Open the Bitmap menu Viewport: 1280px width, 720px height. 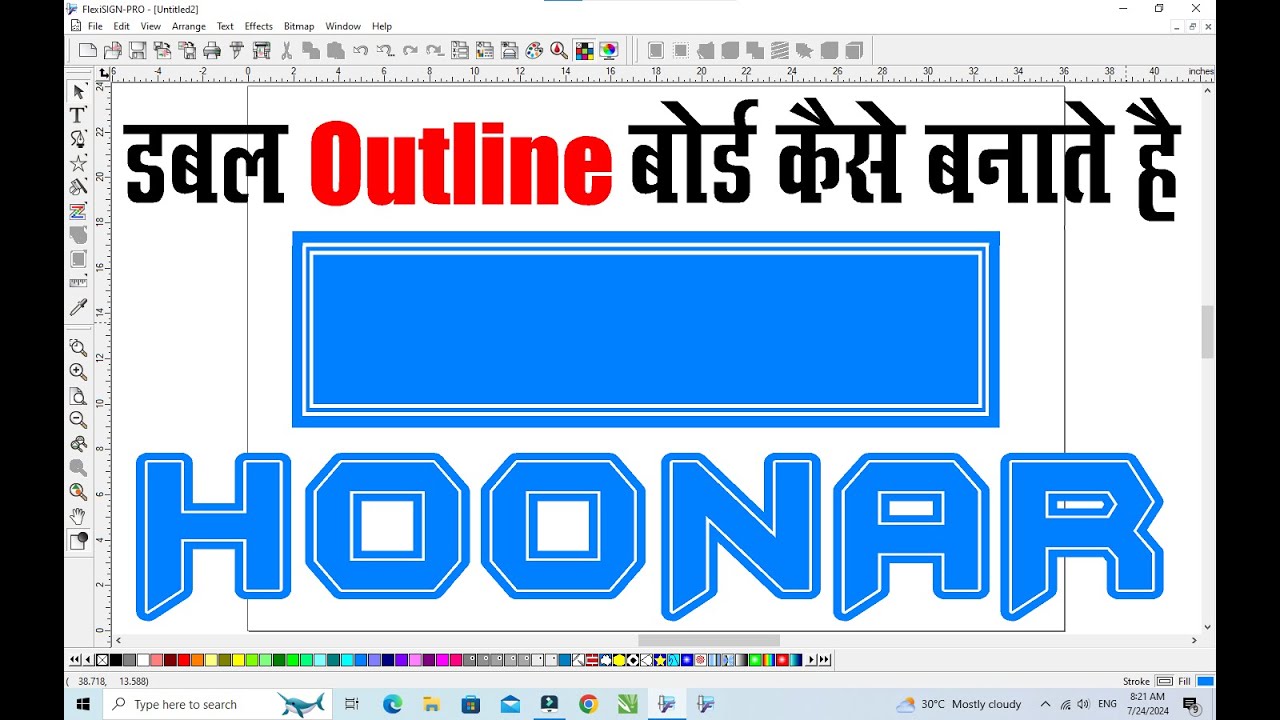point(299,26)
